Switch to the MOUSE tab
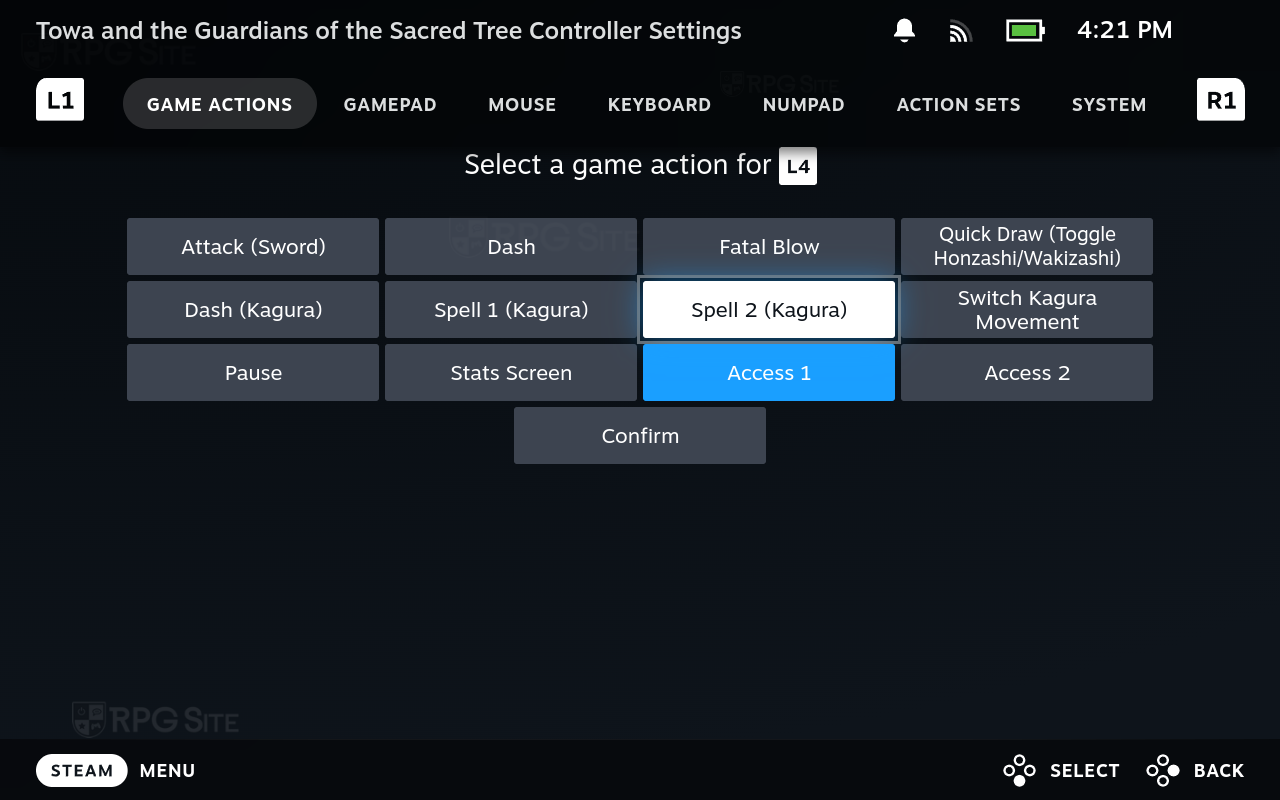Viewport: 1280px width, 800px height. point(522,104)
